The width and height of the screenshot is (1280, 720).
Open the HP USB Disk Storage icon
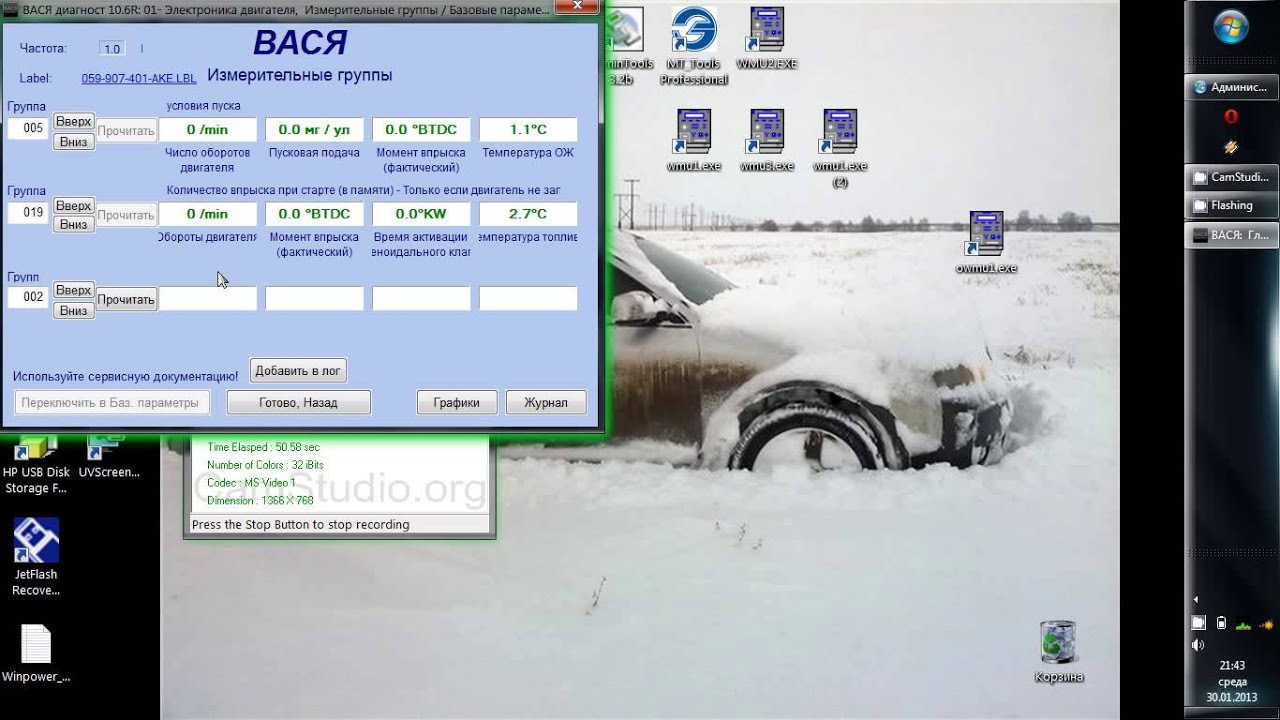(x=36, y=467)
